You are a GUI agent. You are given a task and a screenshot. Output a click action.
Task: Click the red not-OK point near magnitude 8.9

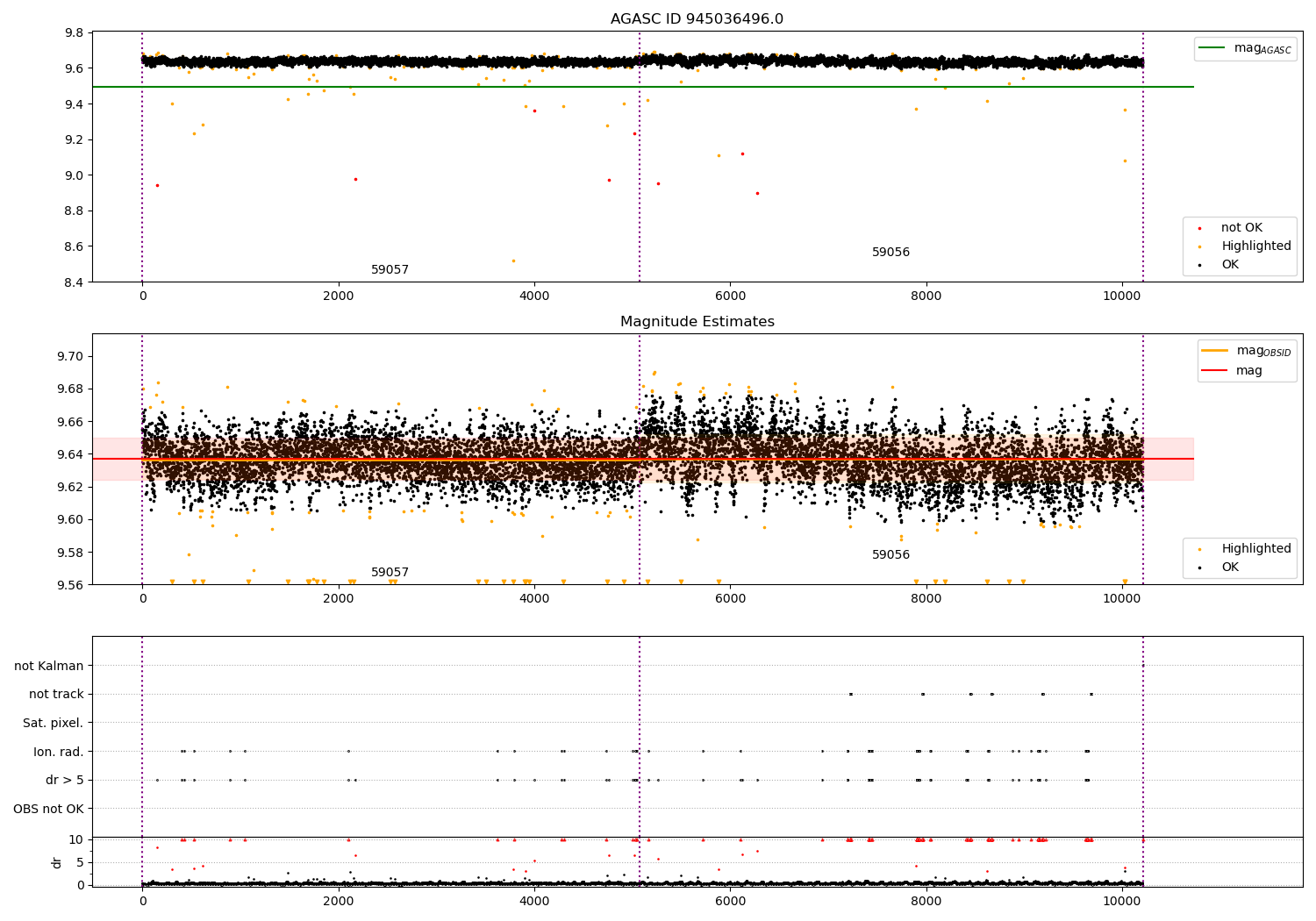pyautogui.click(x=757, y=193)
